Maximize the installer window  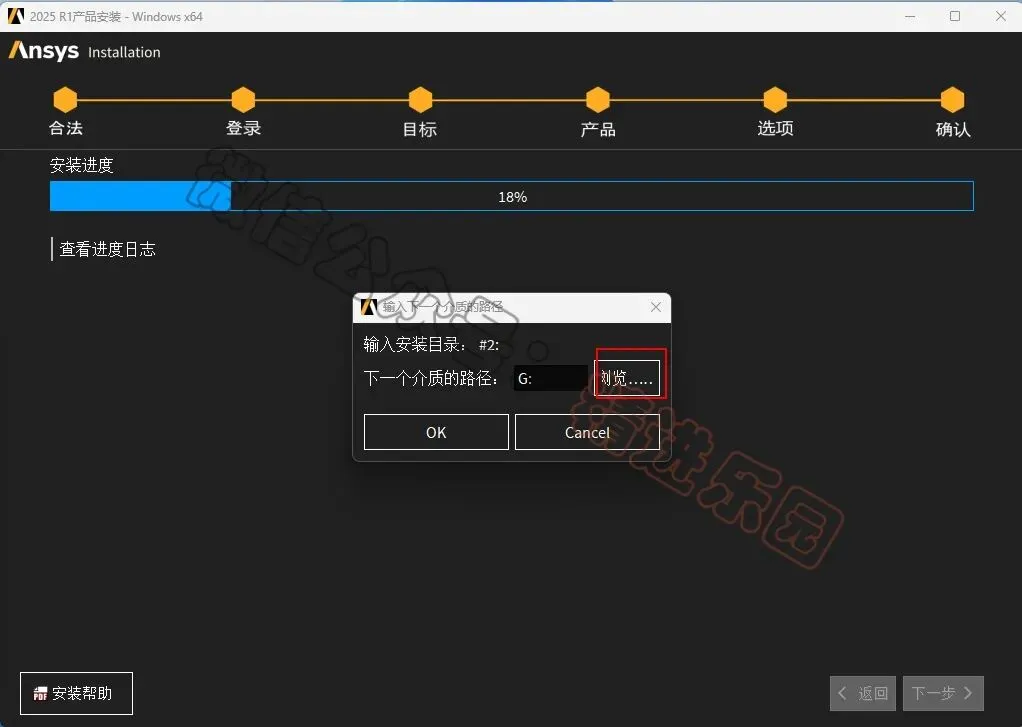click(x=955, y=16)
